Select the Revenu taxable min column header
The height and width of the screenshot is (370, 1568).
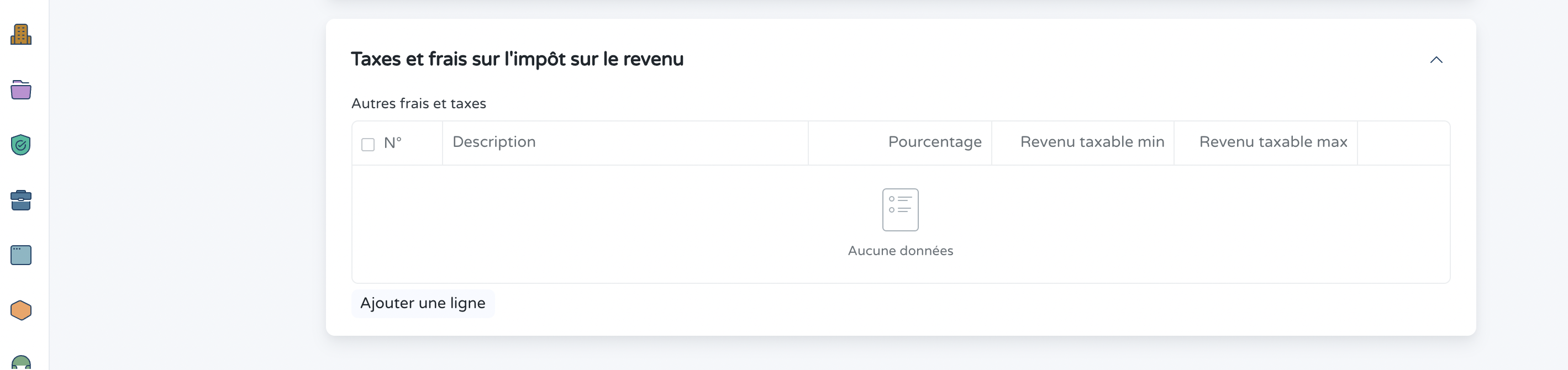[x=1092, y=142]
